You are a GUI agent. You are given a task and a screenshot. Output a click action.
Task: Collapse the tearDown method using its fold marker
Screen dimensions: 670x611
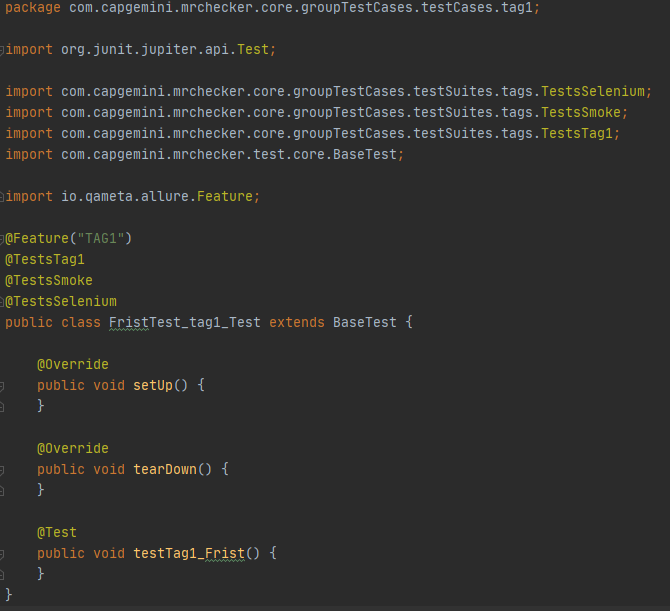pos(3,469)
